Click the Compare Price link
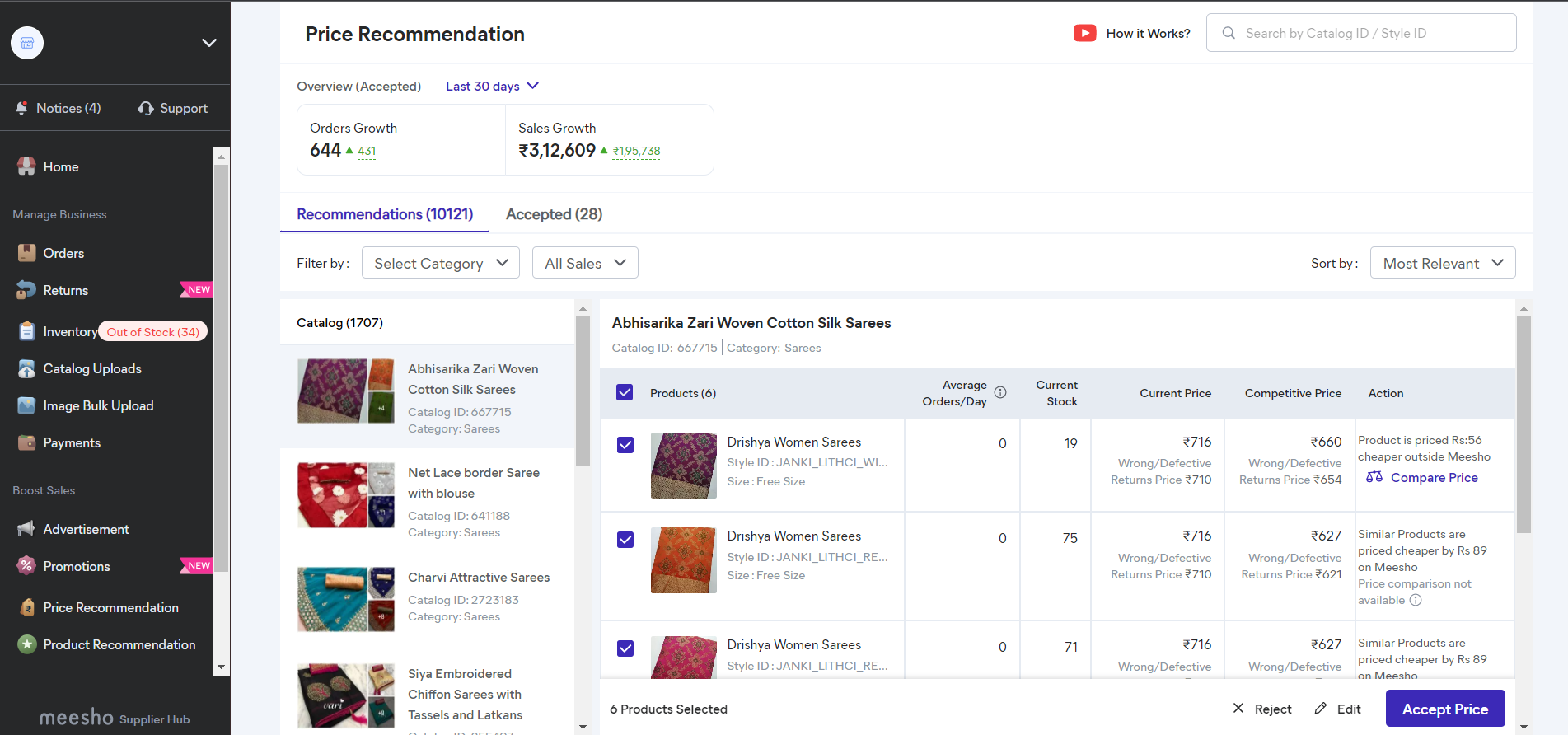The width and height of the screenshot is (1568, 735). pyautogui.click(x=1434, y=478)
